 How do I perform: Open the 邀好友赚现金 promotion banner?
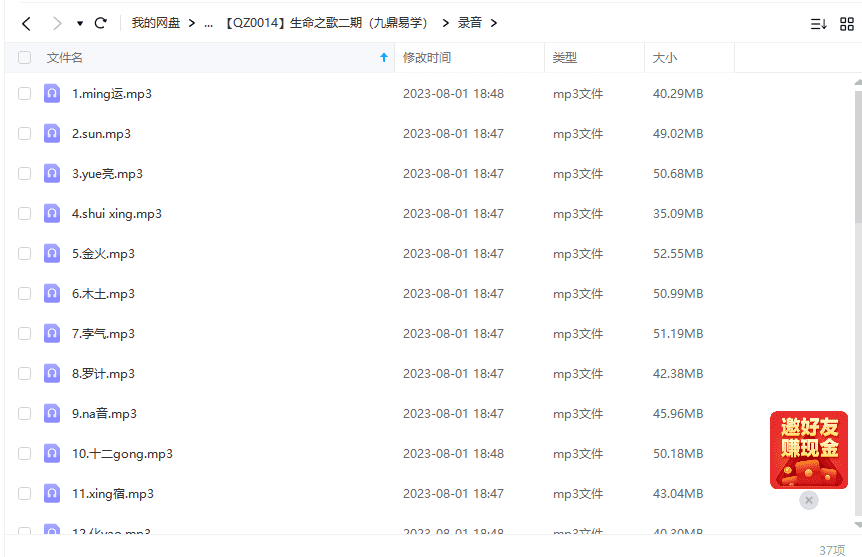809,450
